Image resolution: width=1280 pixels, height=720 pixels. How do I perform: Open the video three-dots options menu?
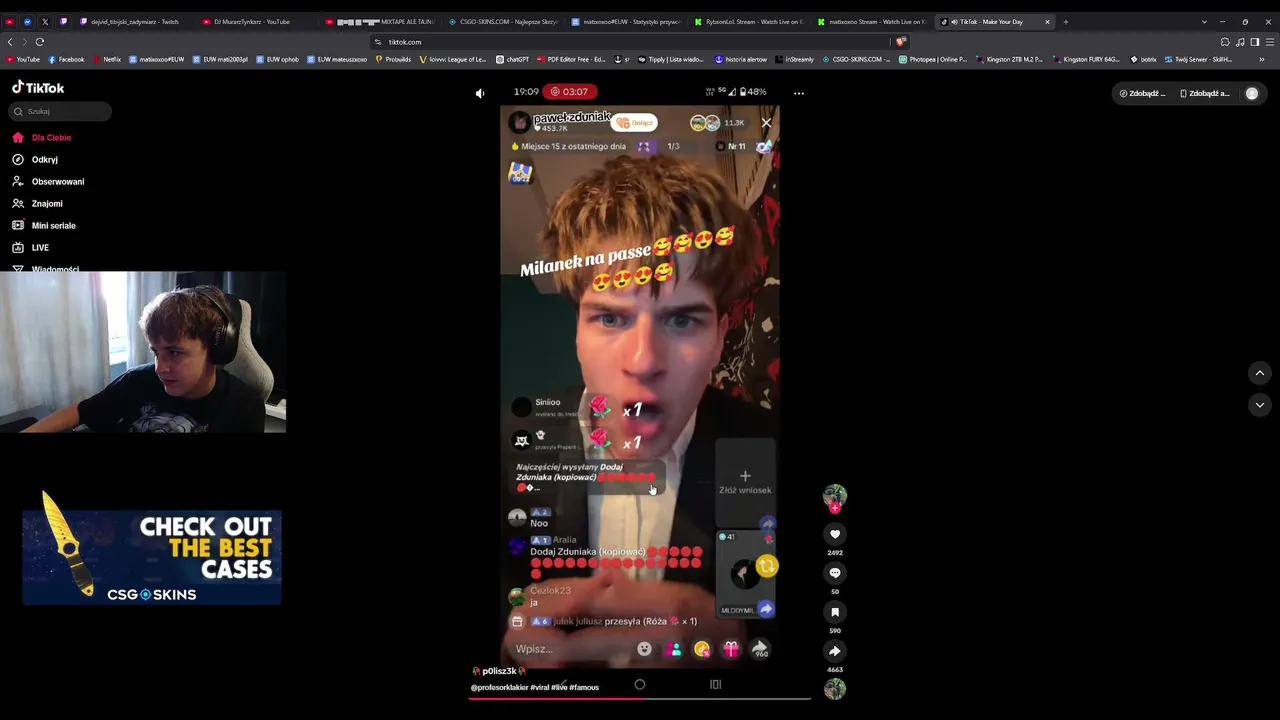coord(798,93)
